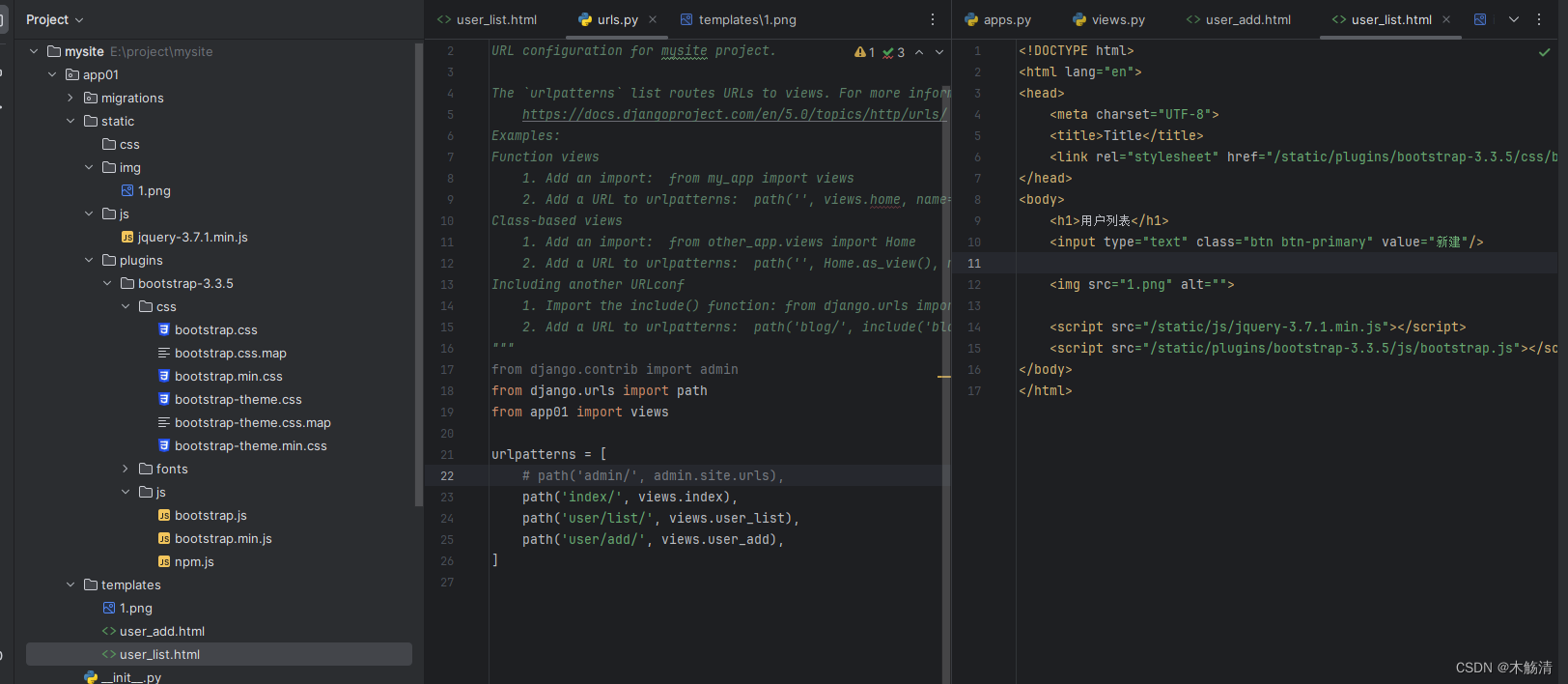Expand the fonts folder

(126, 469)
